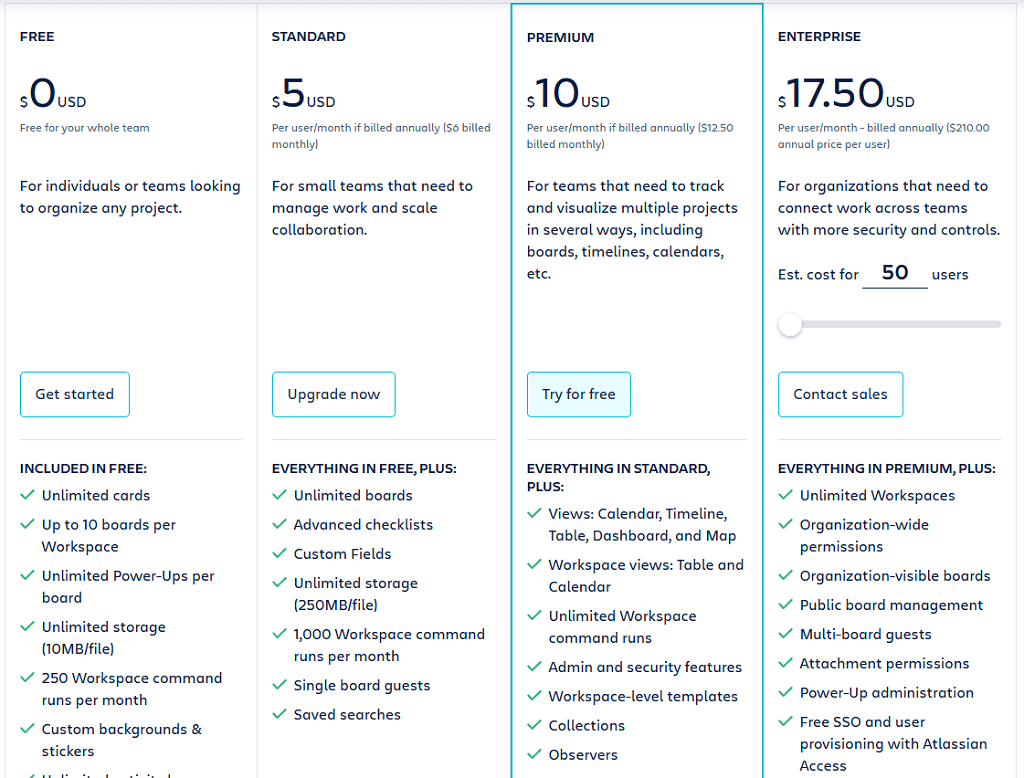The image size is (1024, 778).
Task: Click the checkmark icon beside Unlimited cards
Action: [x=27, y=495]
